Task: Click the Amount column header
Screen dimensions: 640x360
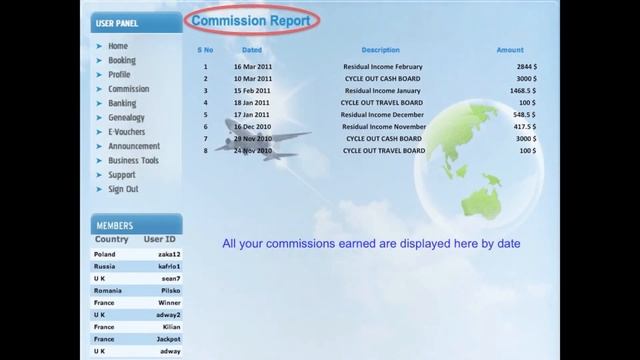Action: pyautogui.click(x=510, y=50)
